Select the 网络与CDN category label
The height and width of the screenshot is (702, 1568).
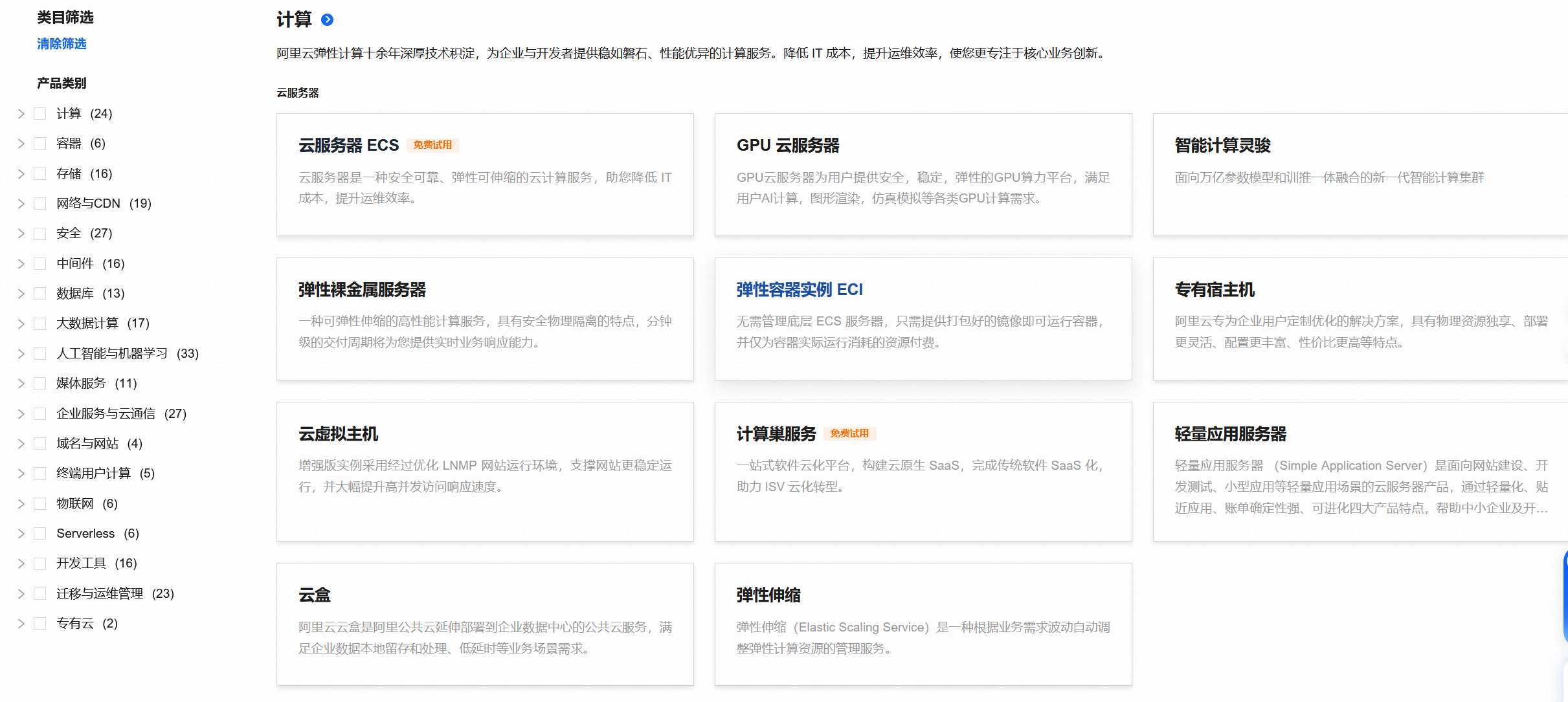click(88, 204)
